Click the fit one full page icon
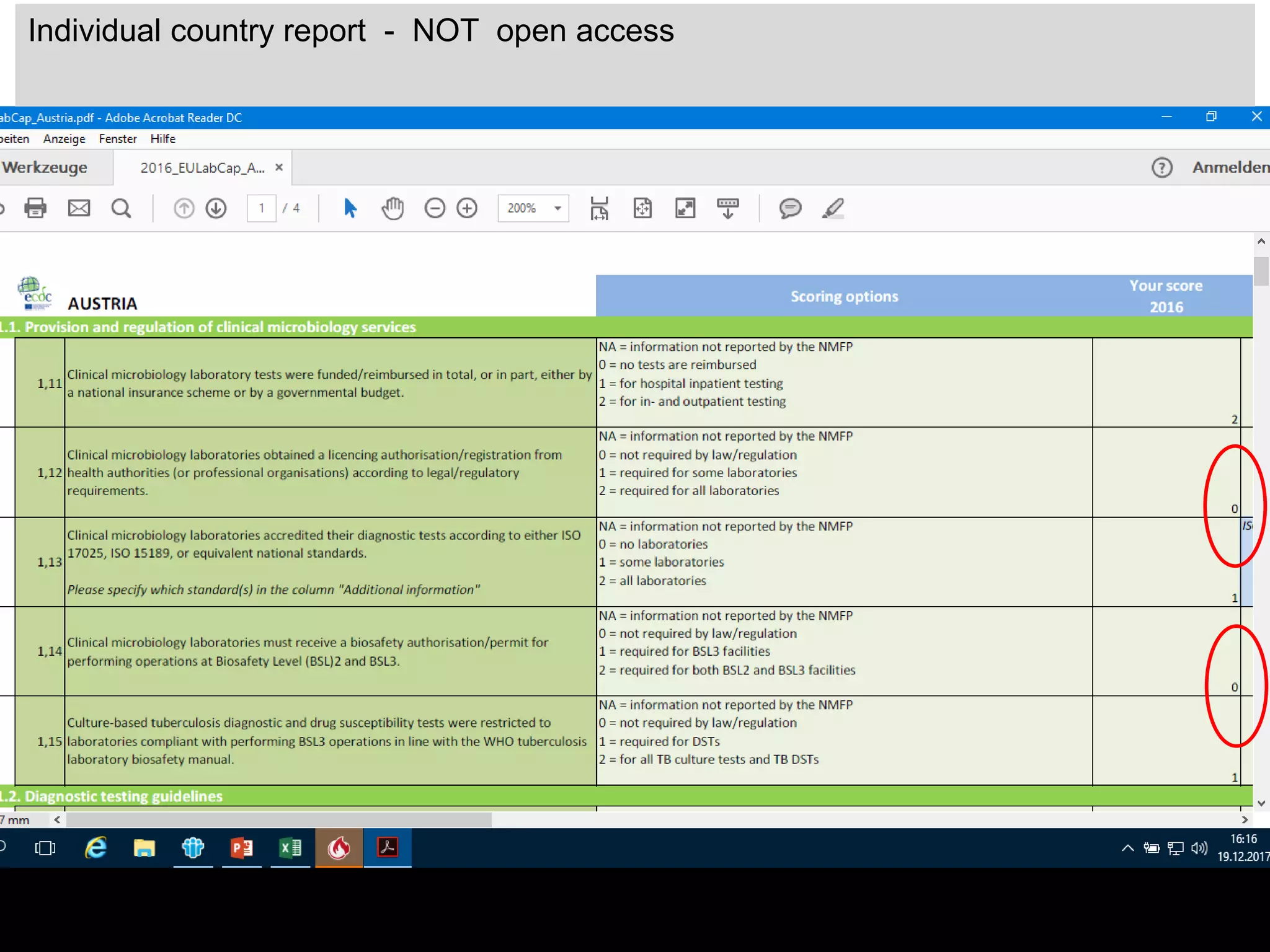 [x=642, y=208]
